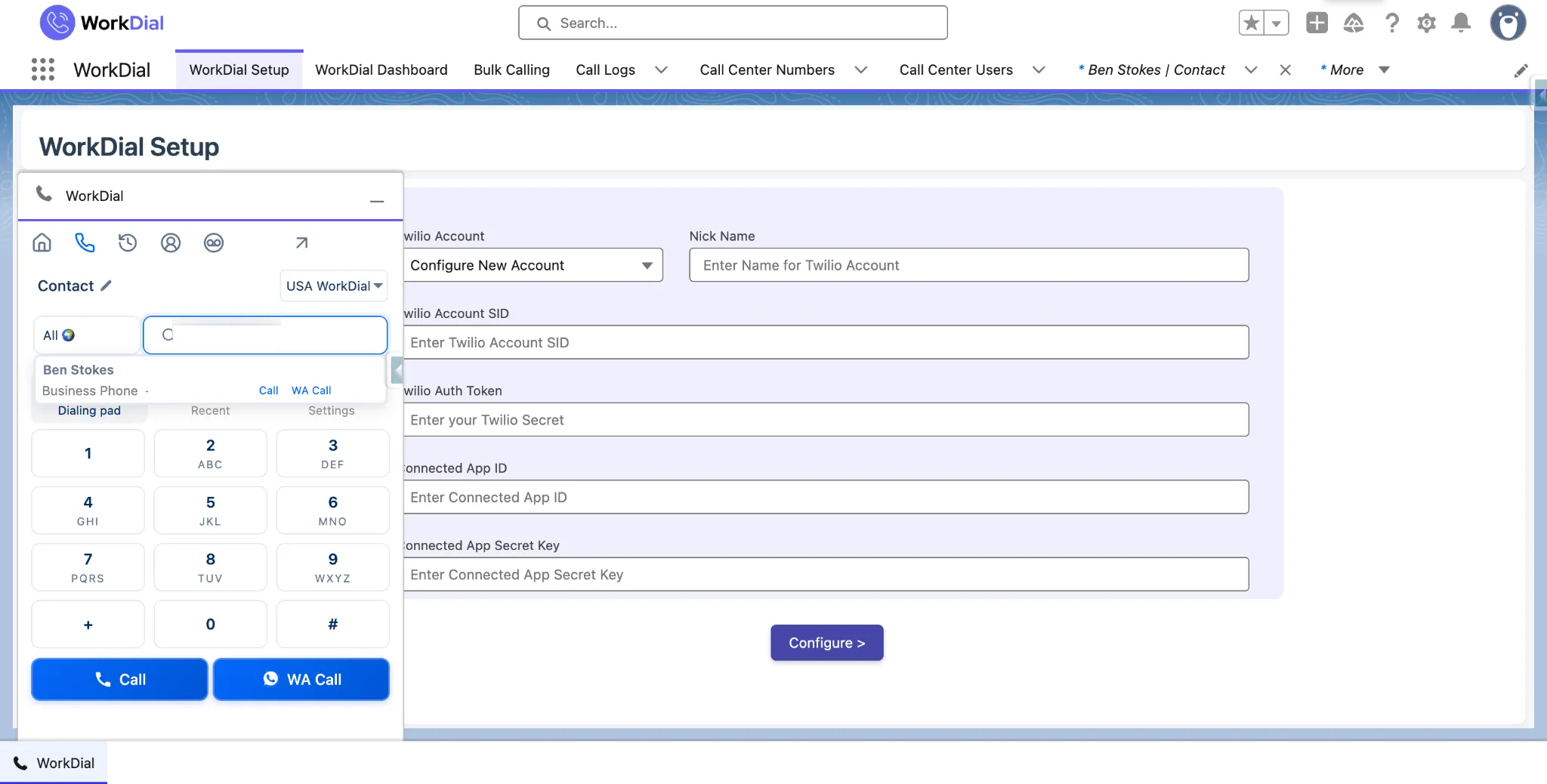Switch to the Recent tab

point(210,411)
